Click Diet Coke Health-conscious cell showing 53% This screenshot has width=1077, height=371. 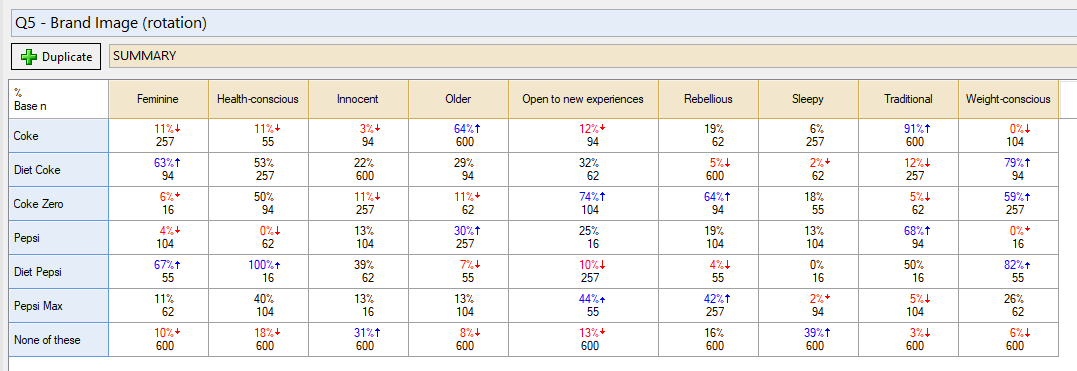(x=258, y=170)
